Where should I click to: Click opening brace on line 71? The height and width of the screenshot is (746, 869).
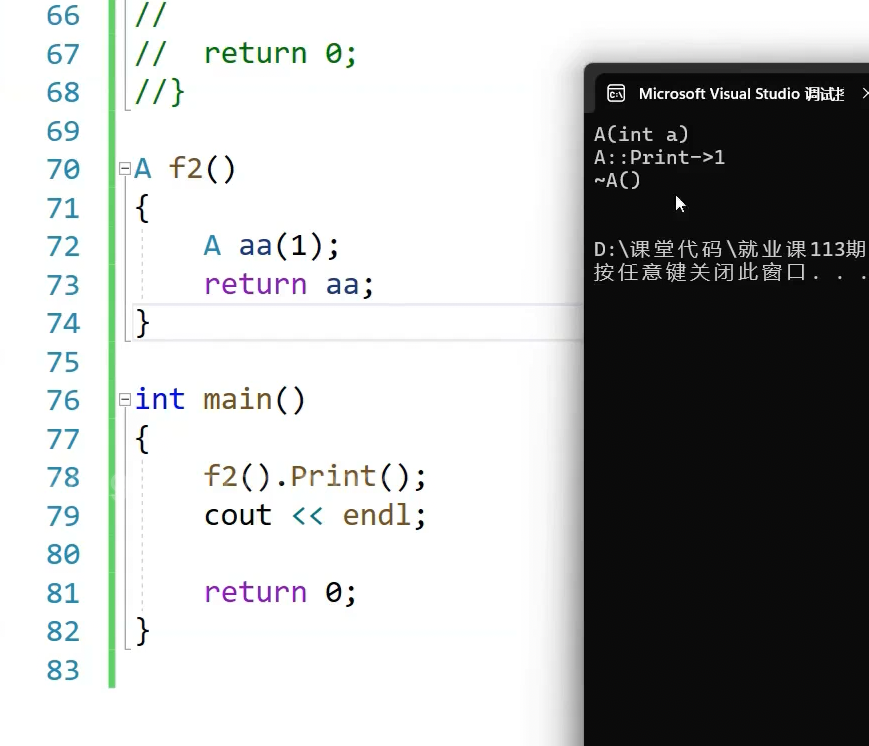pos(142,208)
